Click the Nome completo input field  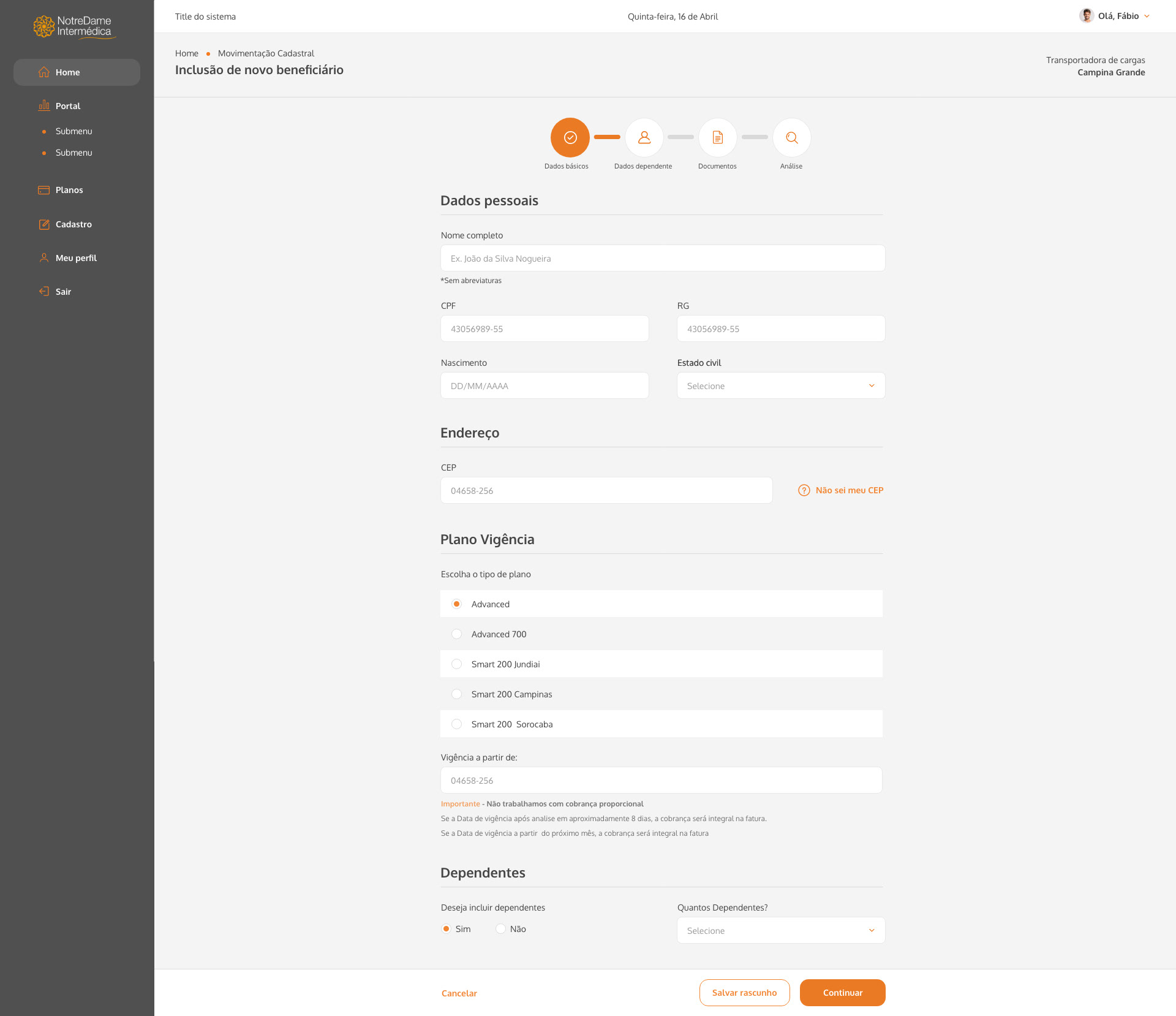pyautogui.click(x=662, y=259)
